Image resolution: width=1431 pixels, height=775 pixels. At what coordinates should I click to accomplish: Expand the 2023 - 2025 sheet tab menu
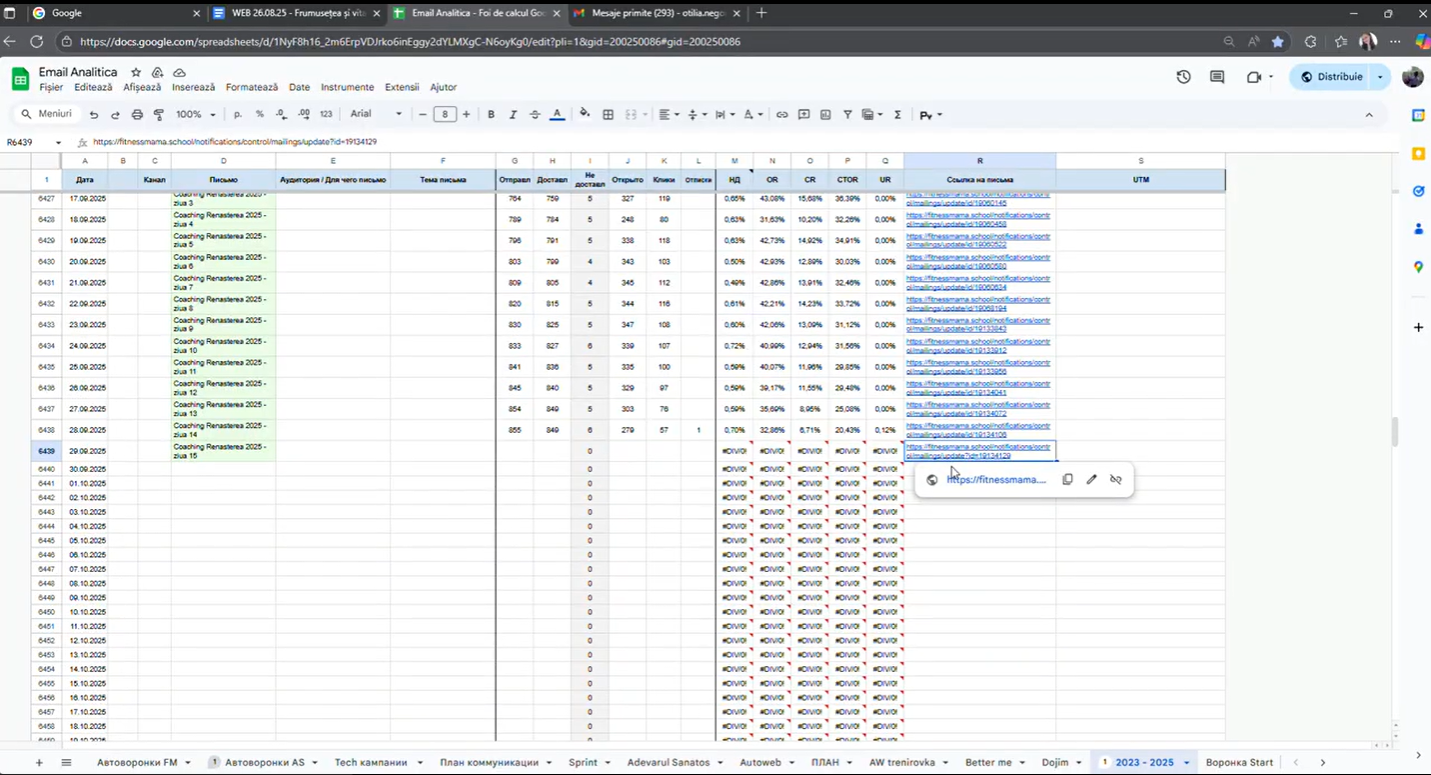[1186, 763]
